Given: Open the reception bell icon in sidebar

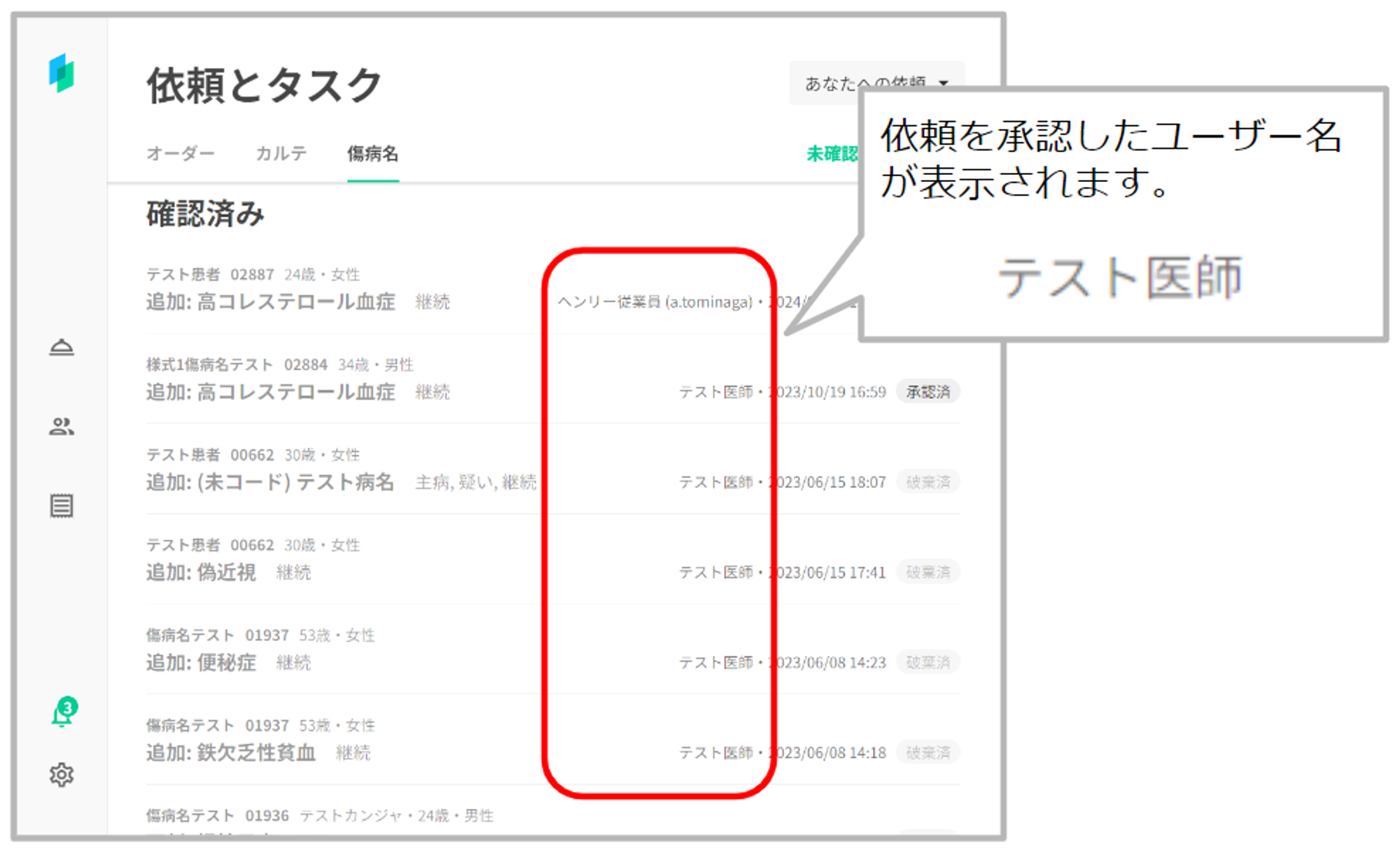Looking at the screenshot, I should pos(62,347).
